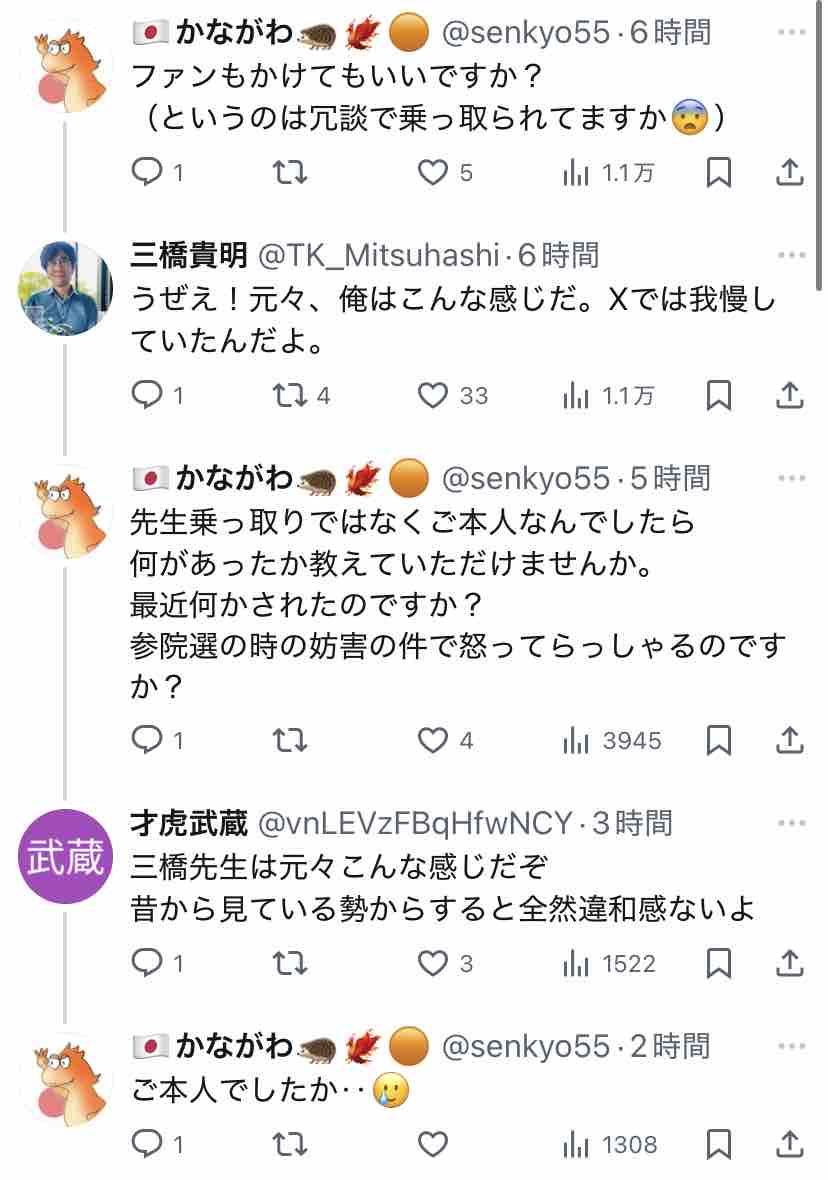Viewport: 828px width, 1180px height.
Task: Open @TK_Mitsuhashi profile handle
Action: (x=379, y=256)
